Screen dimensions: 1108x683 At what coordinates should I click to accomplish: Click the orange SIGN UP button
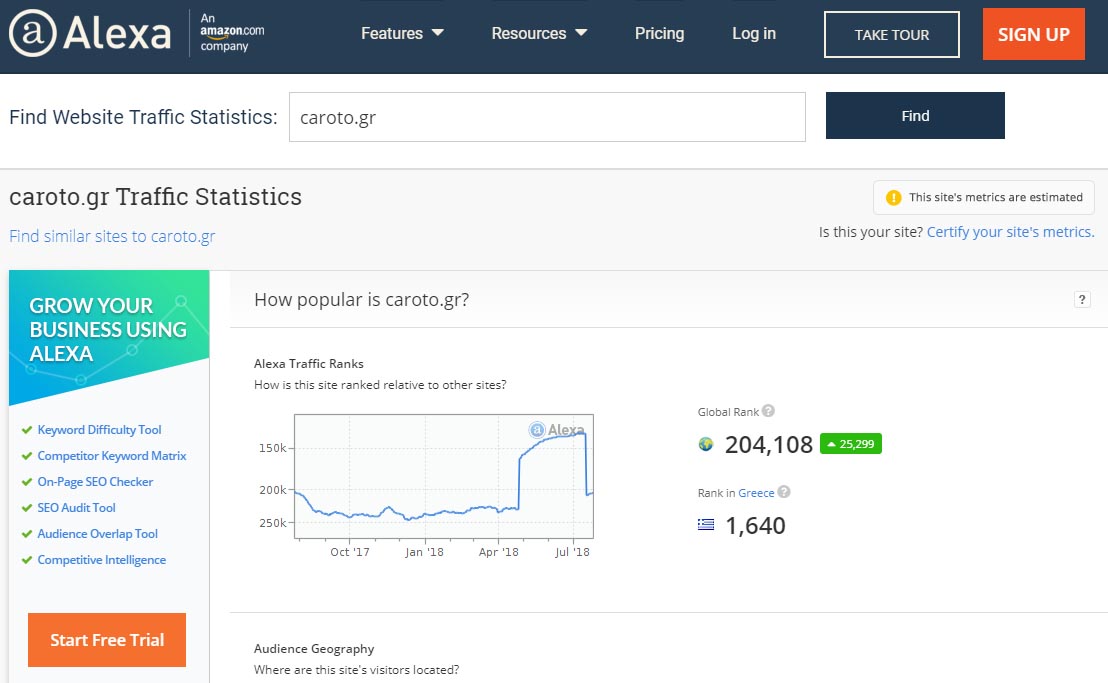[x=1033, y=34]
